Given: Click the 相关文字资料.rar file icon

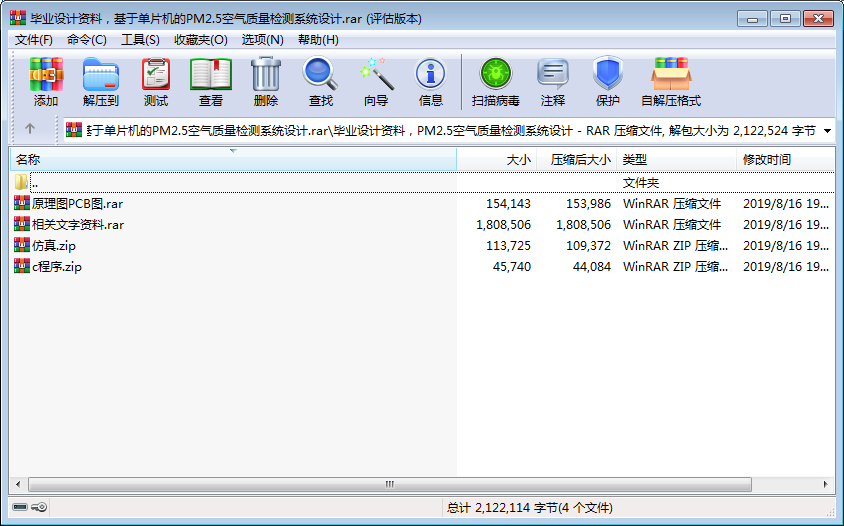Looking at the screenshot, I should pyautogui.click(x=22, y=224).
